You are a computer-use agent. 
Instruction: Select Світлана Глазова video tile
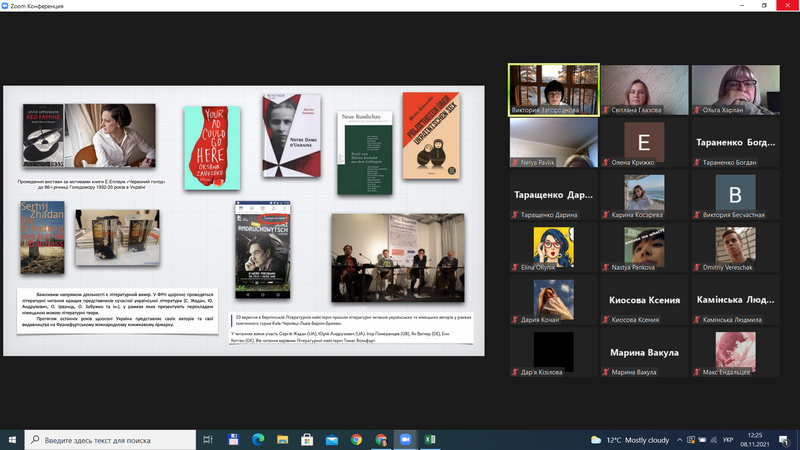[644, 90]
